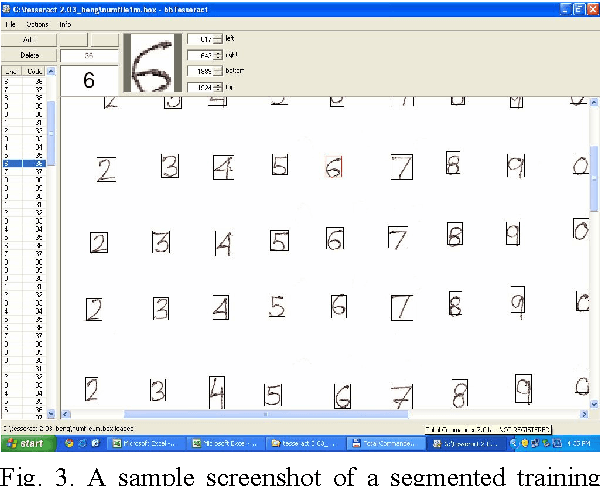
Task: Select the highlighted row in the box list
Action: coord(24,163)
